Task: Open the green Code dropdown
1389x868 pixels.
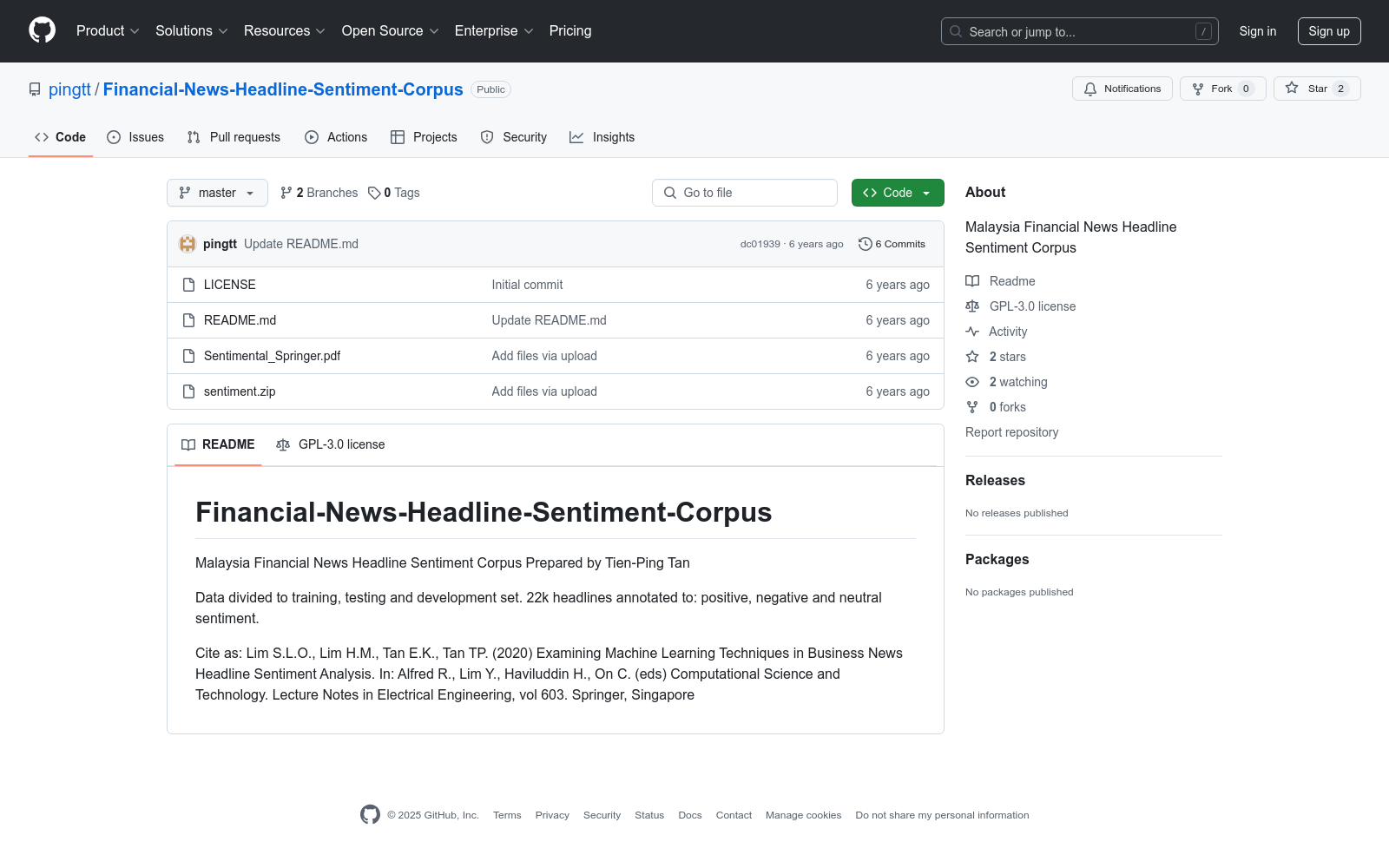Action: [x=898, y=193]
